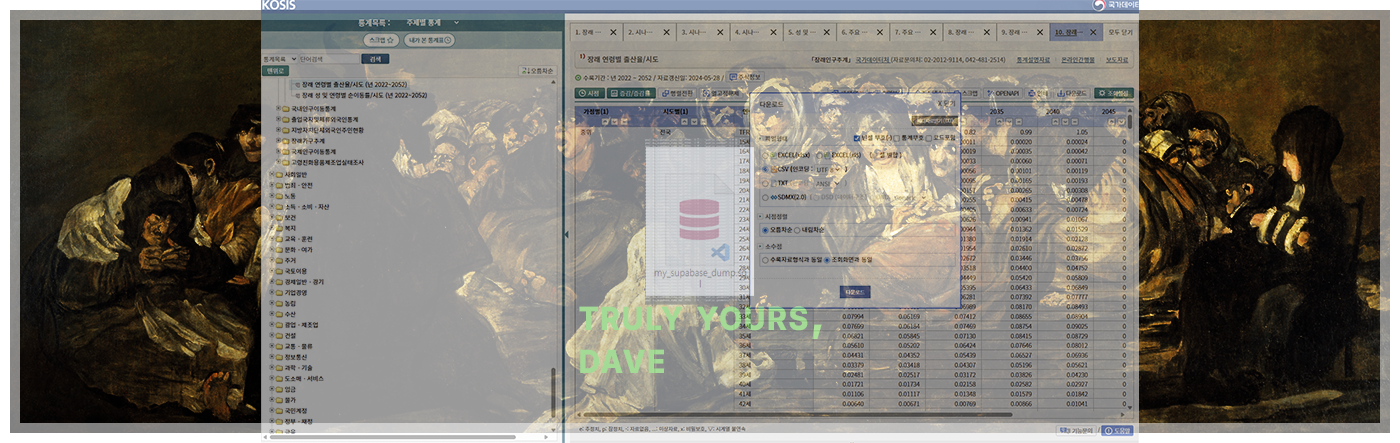Open 주석정보 note button
This screenshot has height=443, width=1400.
744,76
